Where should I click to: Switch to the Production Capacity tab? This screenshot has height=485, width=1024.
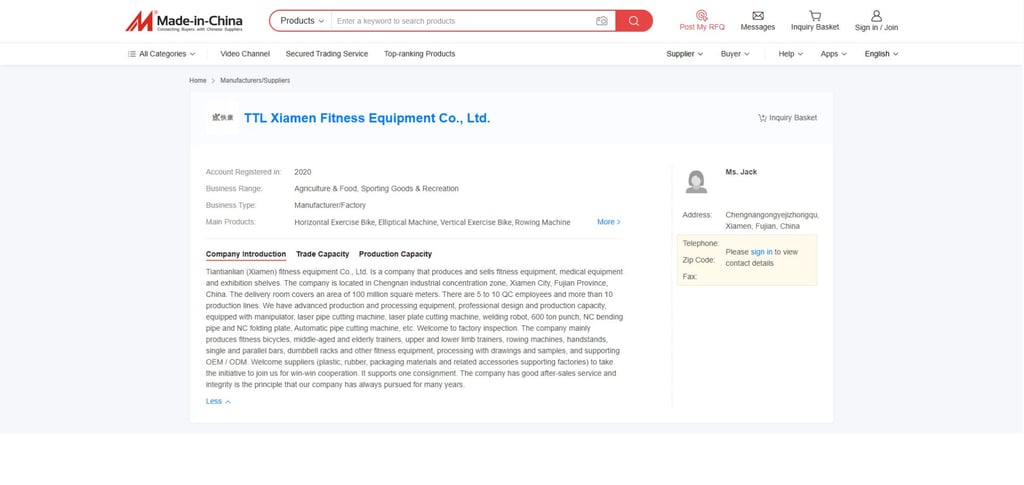coord(395,255)
